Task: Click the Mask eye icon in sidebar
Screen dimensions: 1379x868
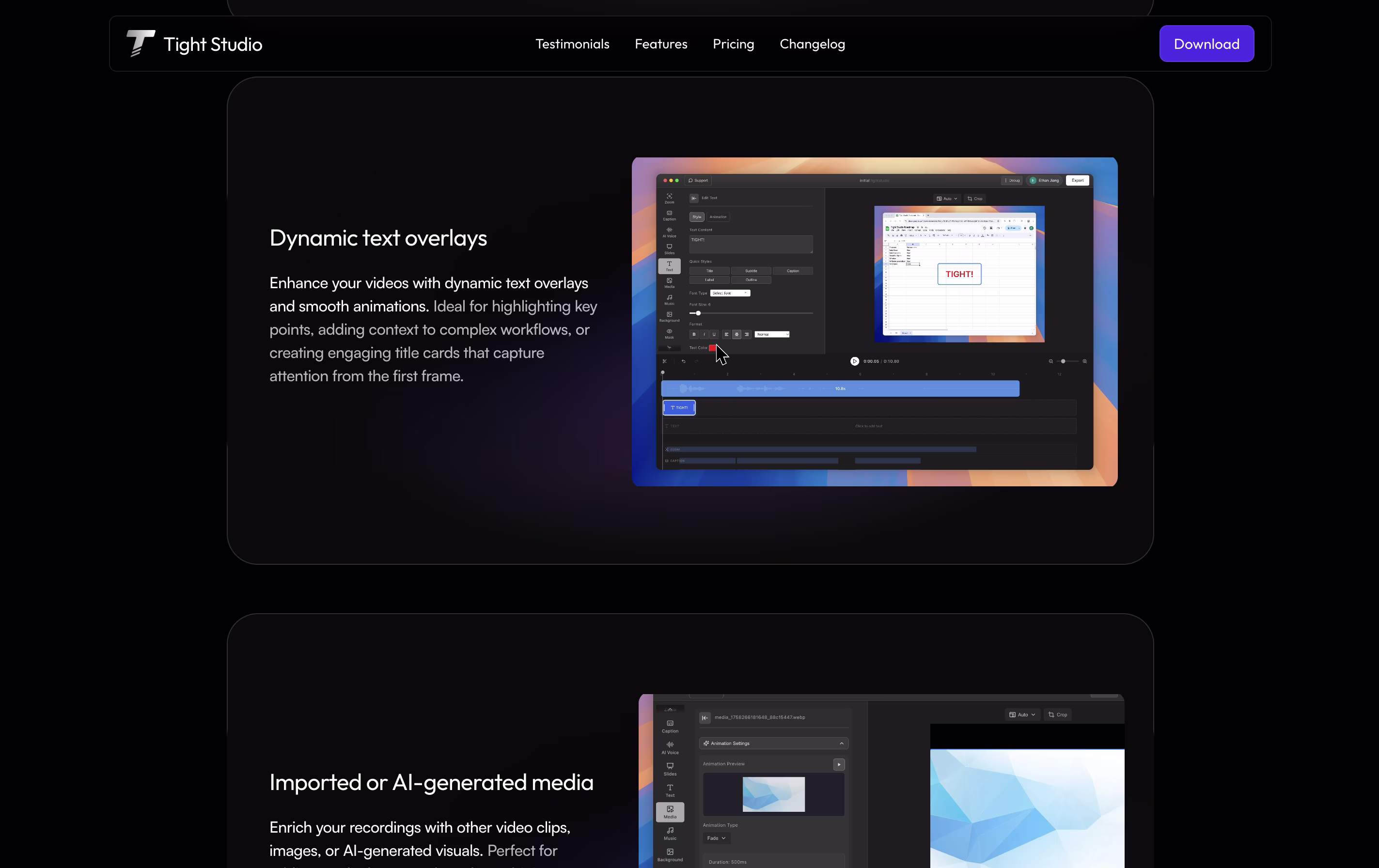Action: click(669, 333)
